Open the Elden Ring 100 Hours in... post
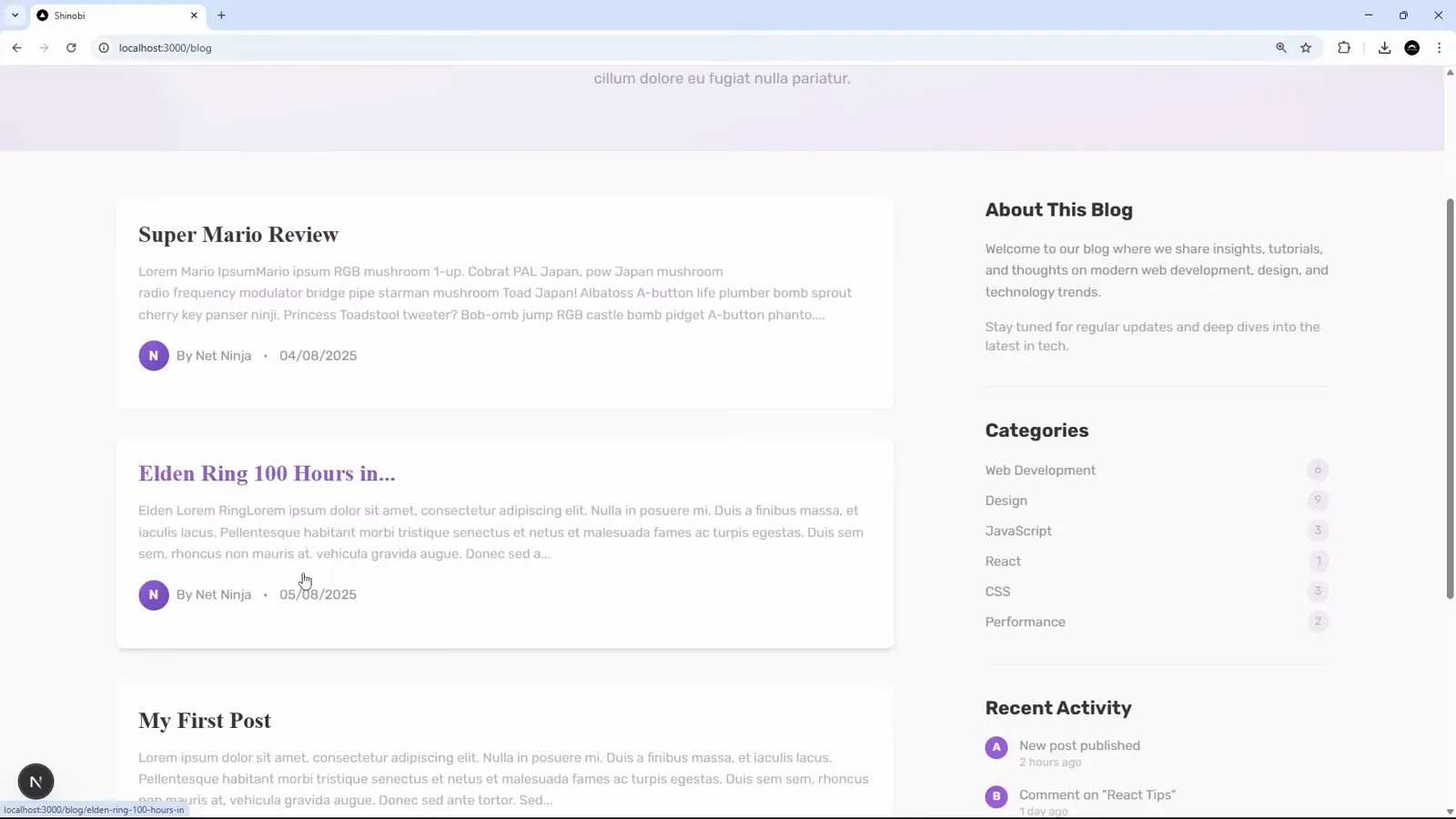 coord(267,473)
